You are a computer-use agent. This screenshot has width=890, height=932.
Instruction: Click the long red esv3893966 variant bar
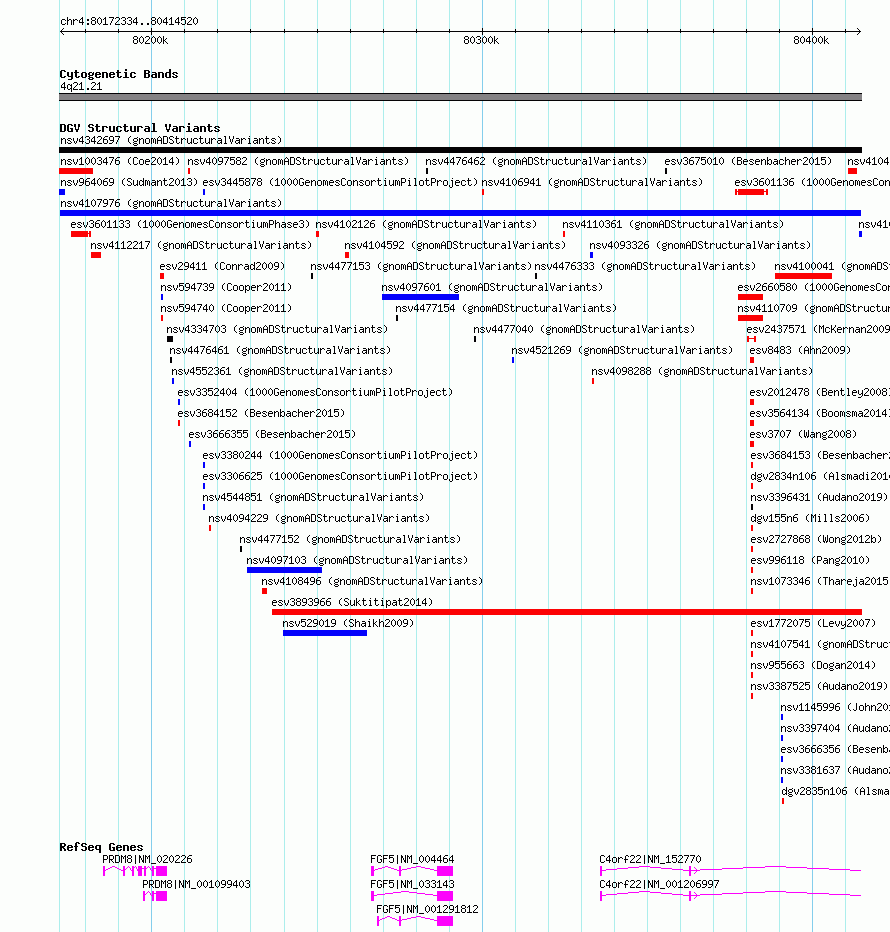[567, 612]
